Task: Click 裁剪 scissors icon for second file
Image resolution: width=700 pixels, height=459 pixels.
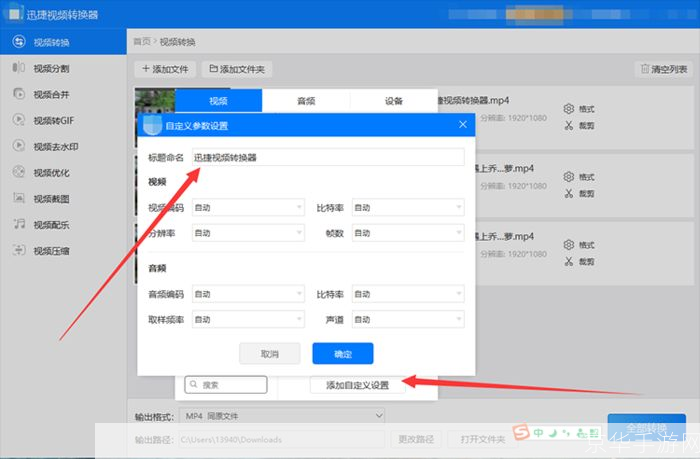Action: click(569, 193)
